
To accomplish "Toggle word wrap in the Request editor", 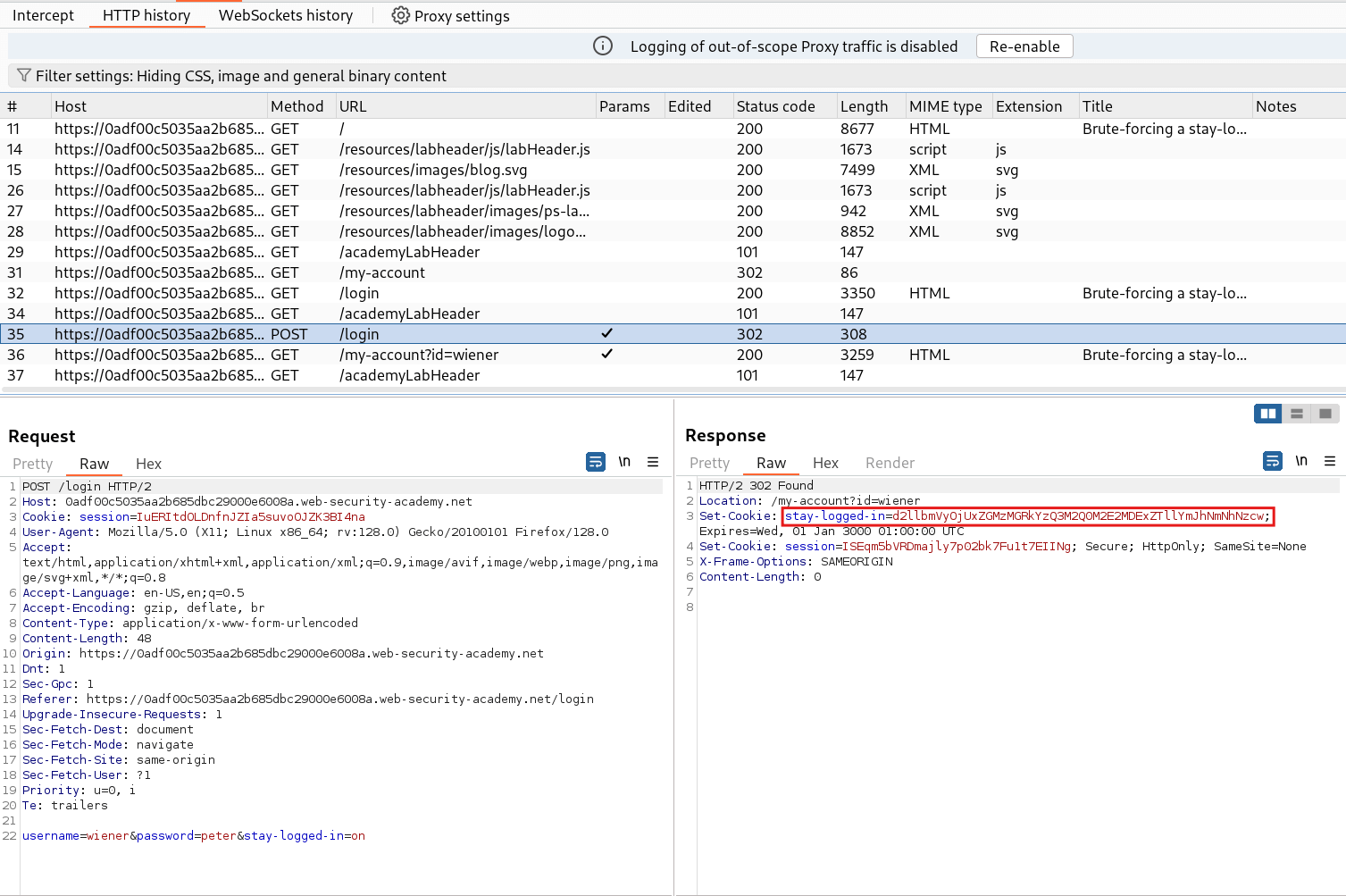I will point(595,462).
